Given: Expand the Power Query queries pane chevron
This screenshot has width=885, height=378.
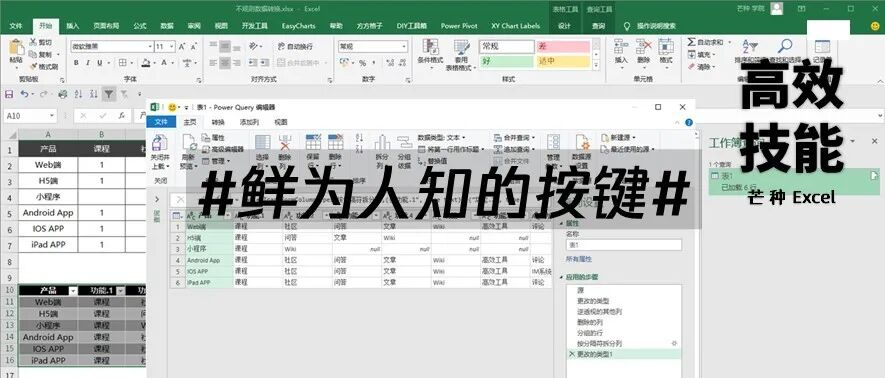Looking at the screenshot, I should point(157,199).
